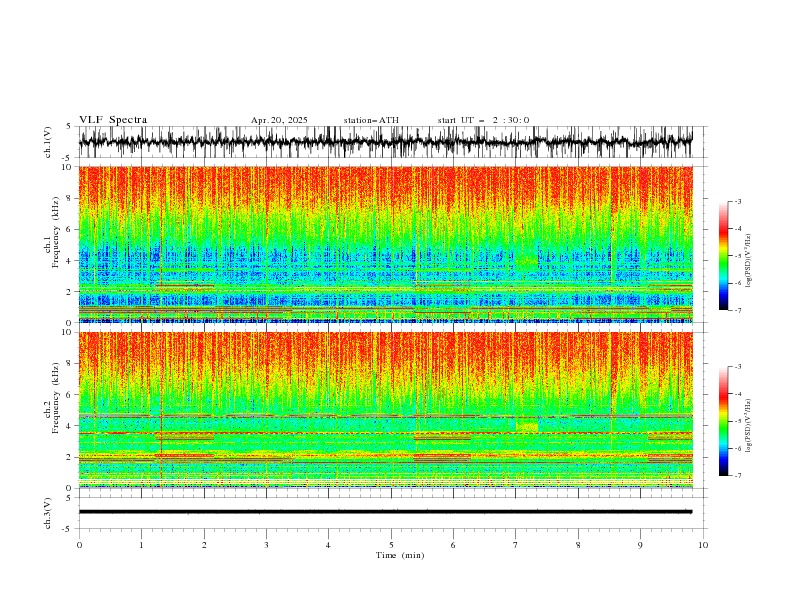792x612 pixels.
Task: Click the ch.2 spectrogram color scale bar
Action: tap(723, 421)
